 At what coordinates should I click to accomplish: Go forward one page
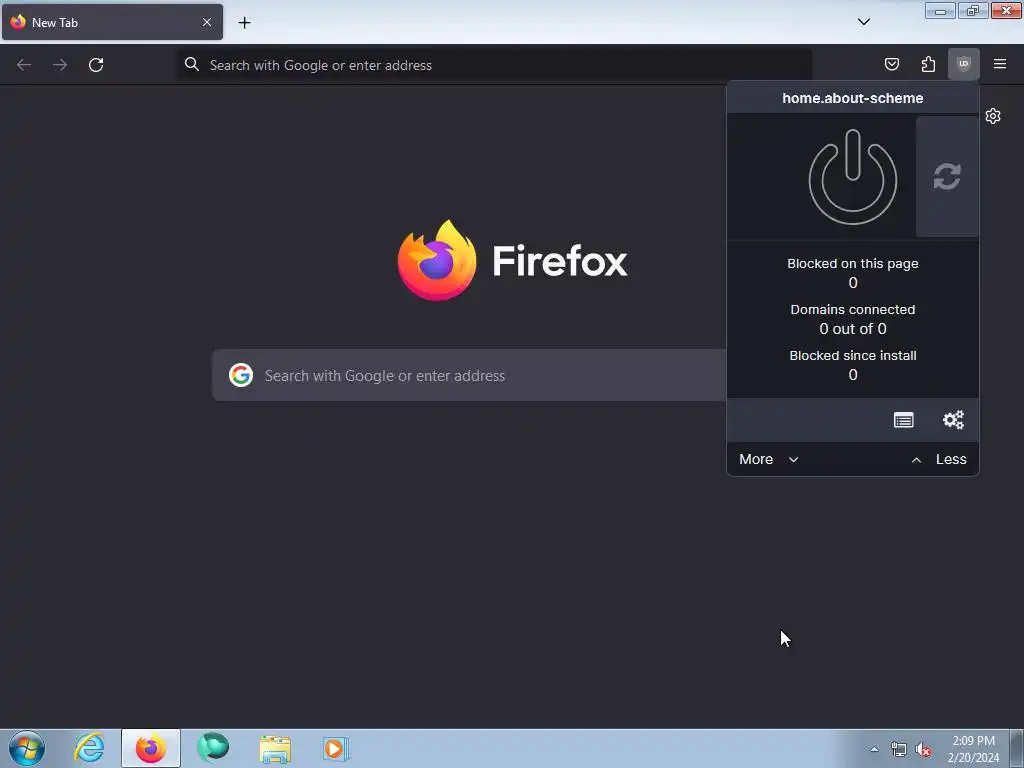[60, 65]
